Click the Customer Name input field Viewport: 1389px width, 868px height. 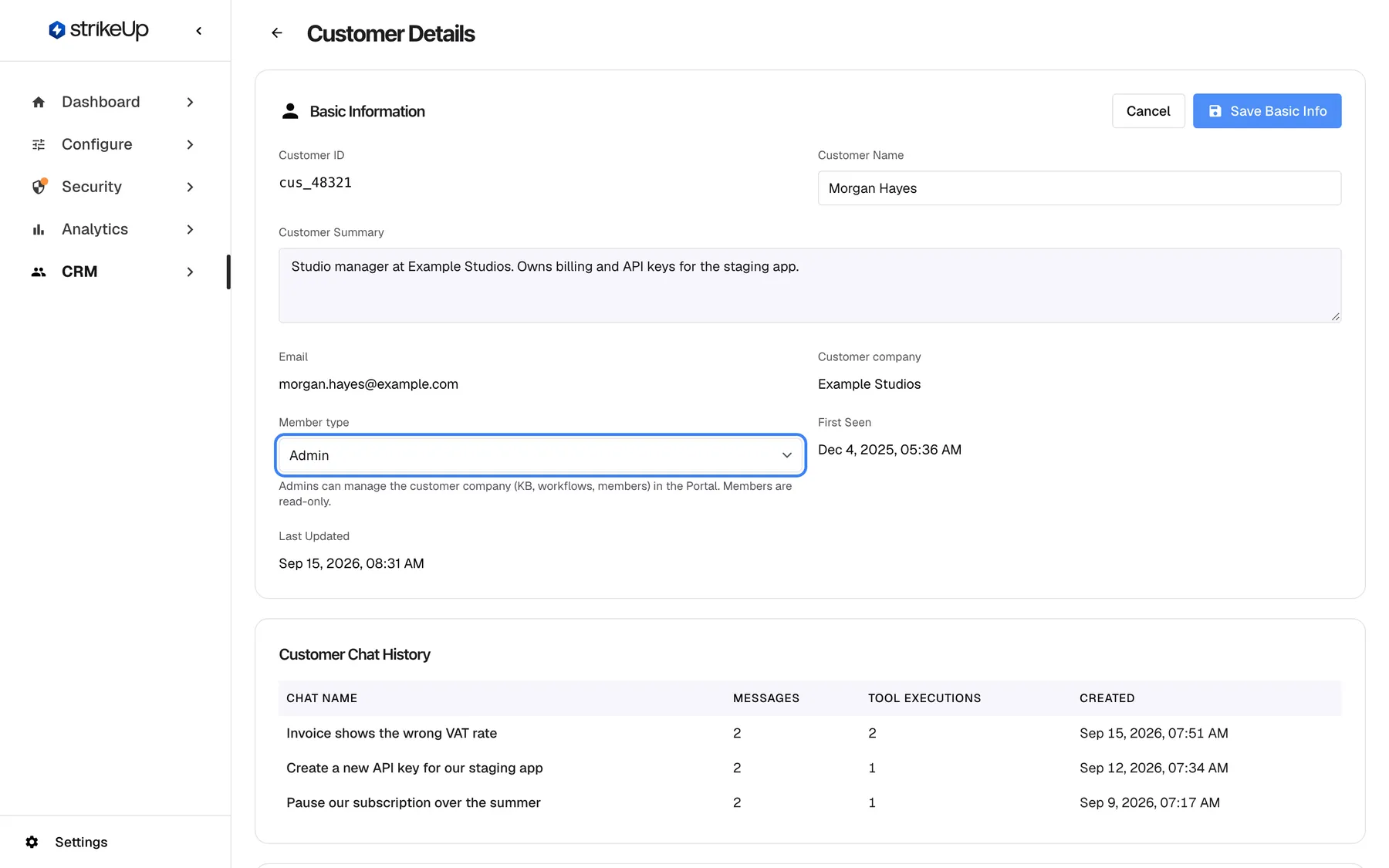pyautogui.click(x=1080, y=188)
